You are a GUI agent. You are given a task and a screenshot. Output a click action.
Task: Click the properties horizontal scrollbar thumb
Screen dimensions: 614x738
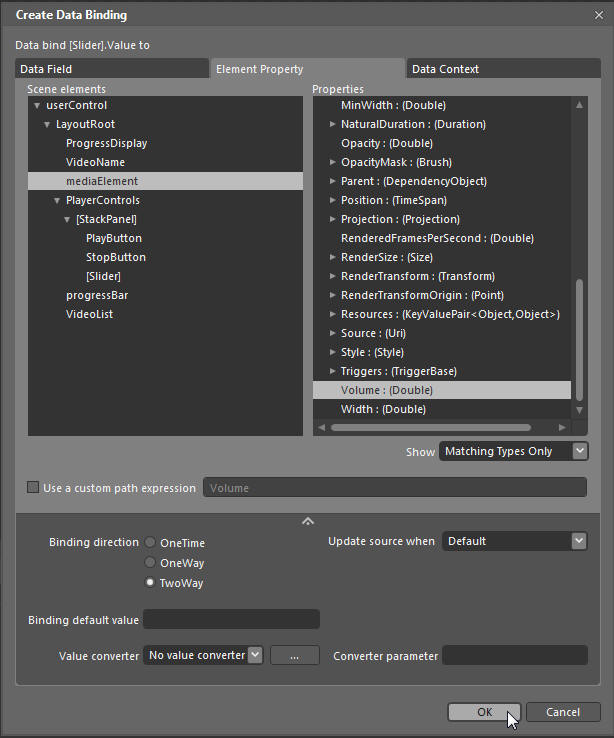click(x=431, y=427)
